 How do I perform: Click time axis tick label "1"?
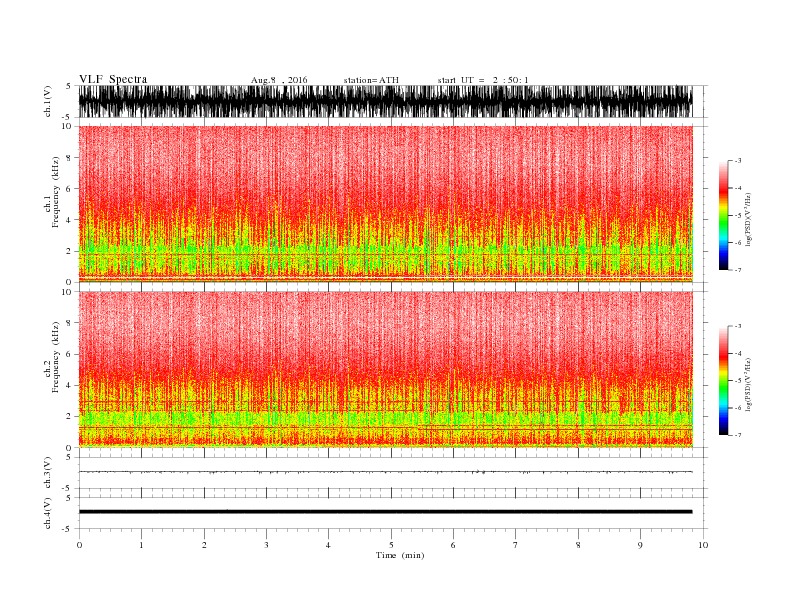click(141, 545)
